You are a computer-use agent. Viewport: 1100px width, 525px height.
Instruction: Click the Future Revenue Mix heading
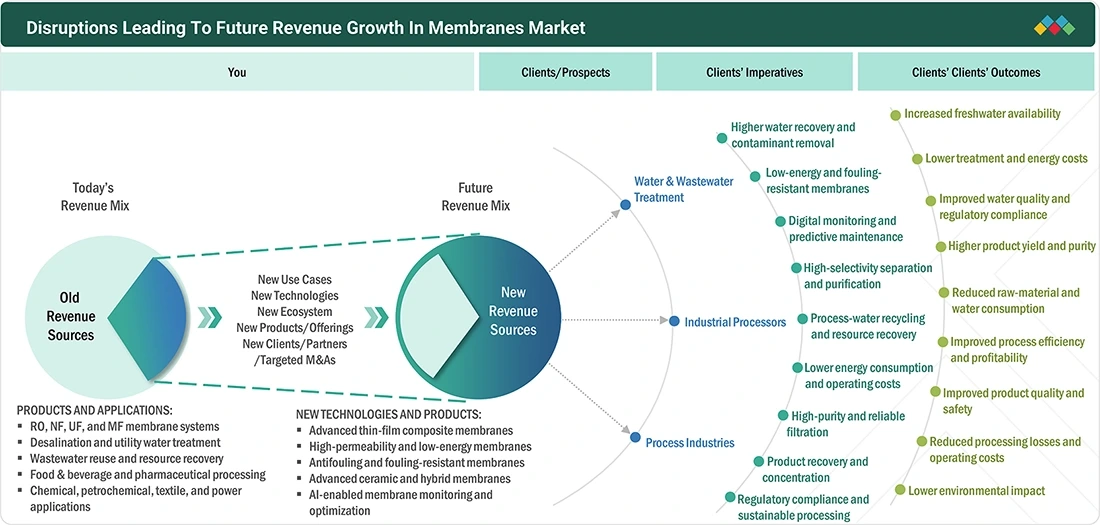476,197
